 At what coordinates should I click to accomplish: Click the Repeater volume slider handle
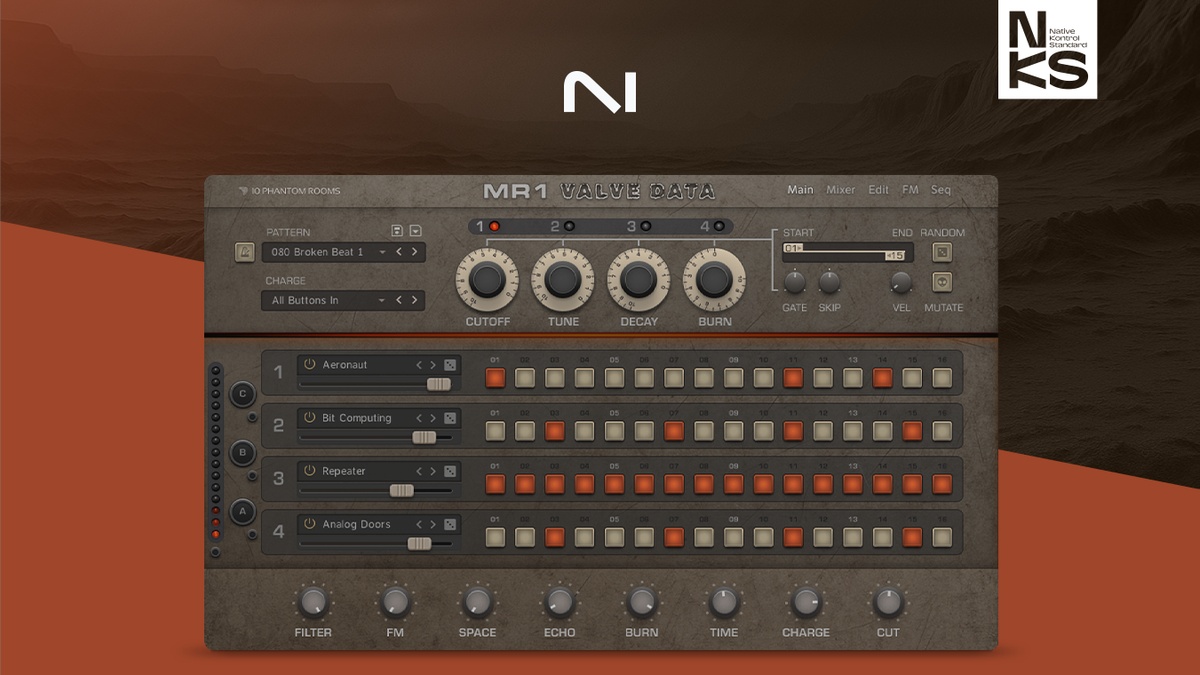(401, 490)
